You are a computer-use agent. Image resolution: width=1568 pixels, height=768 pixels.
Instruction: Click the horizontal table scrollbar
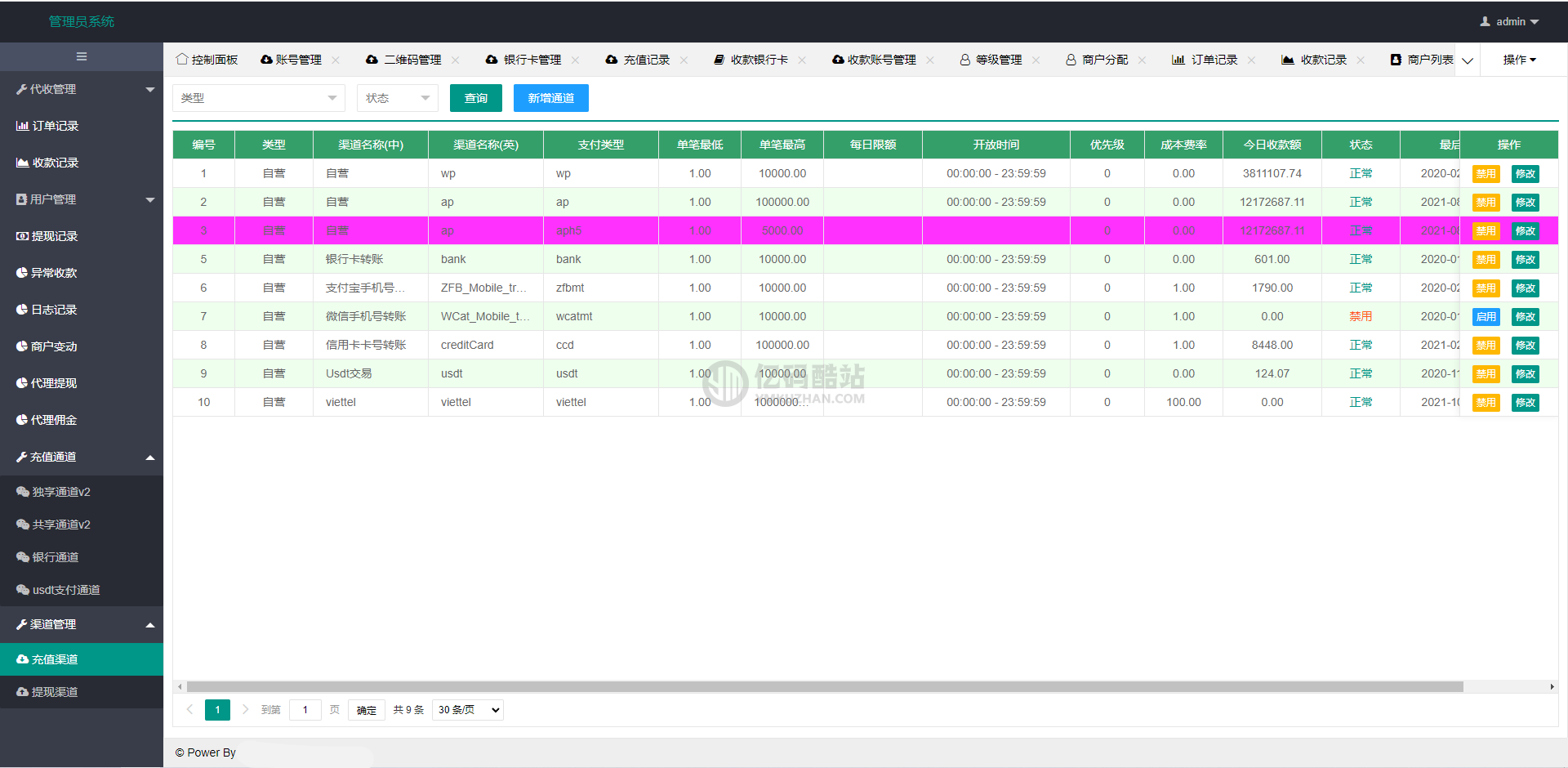(825, 687)
